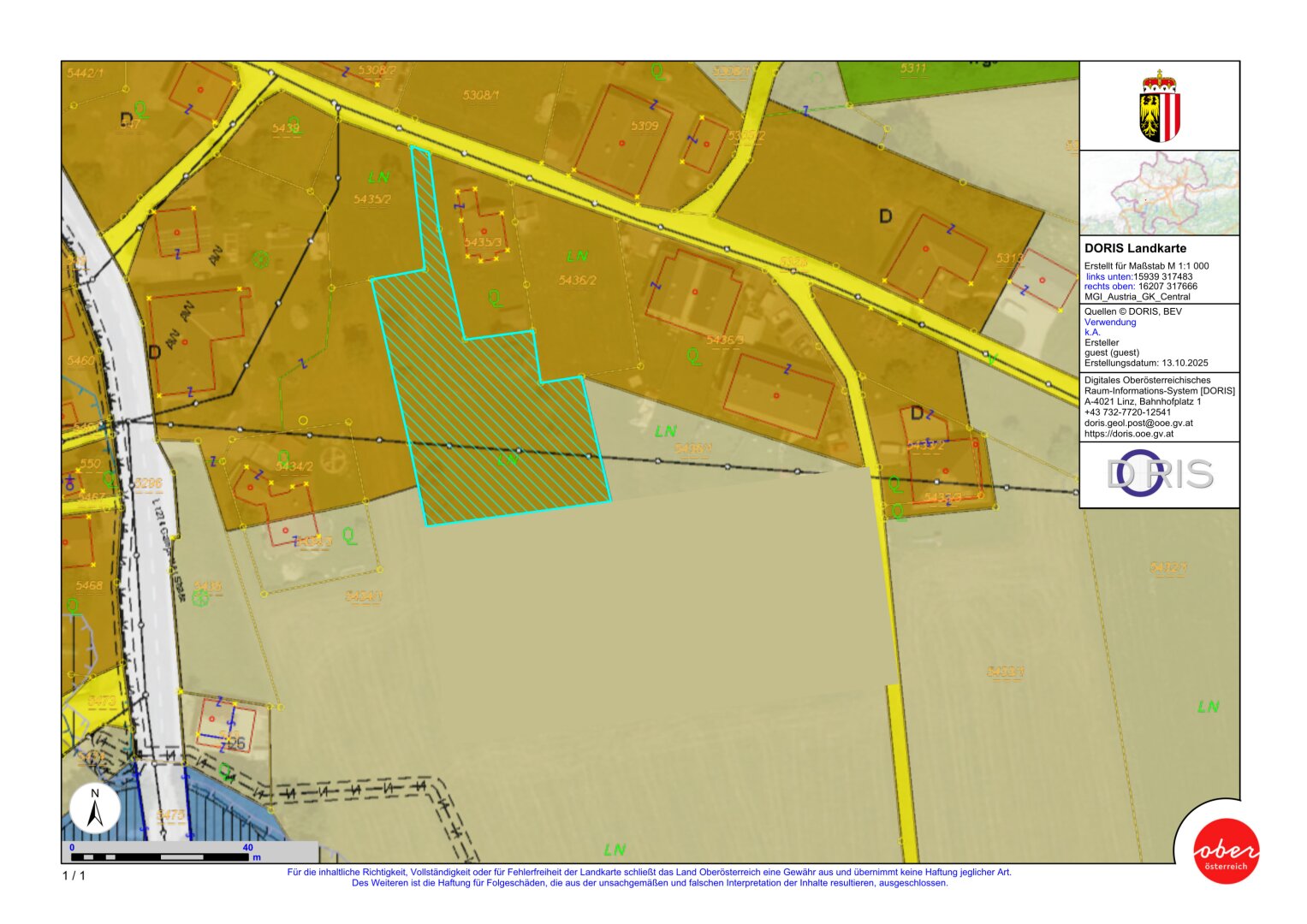Screen dimensions: 1307x924
Task: Click the Upper Austria coat of arms
Action: click(x=1160, y=107)
